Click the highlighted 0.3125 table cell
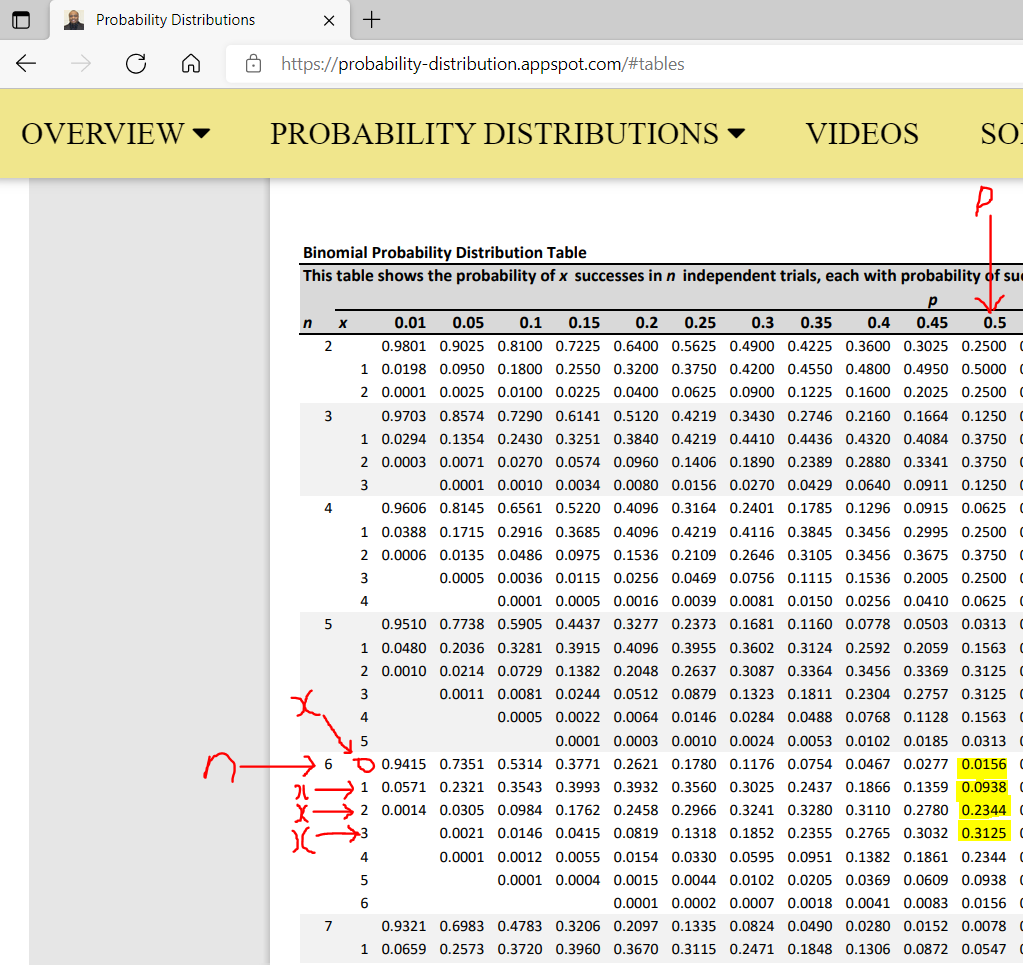The image size is (1023, 978). point(984,831)
